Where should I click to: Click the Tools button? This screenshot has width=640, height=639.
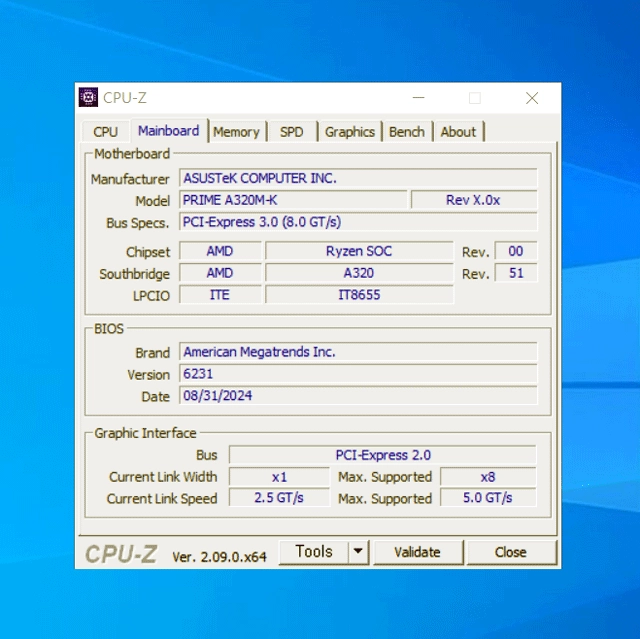[313, 552]
